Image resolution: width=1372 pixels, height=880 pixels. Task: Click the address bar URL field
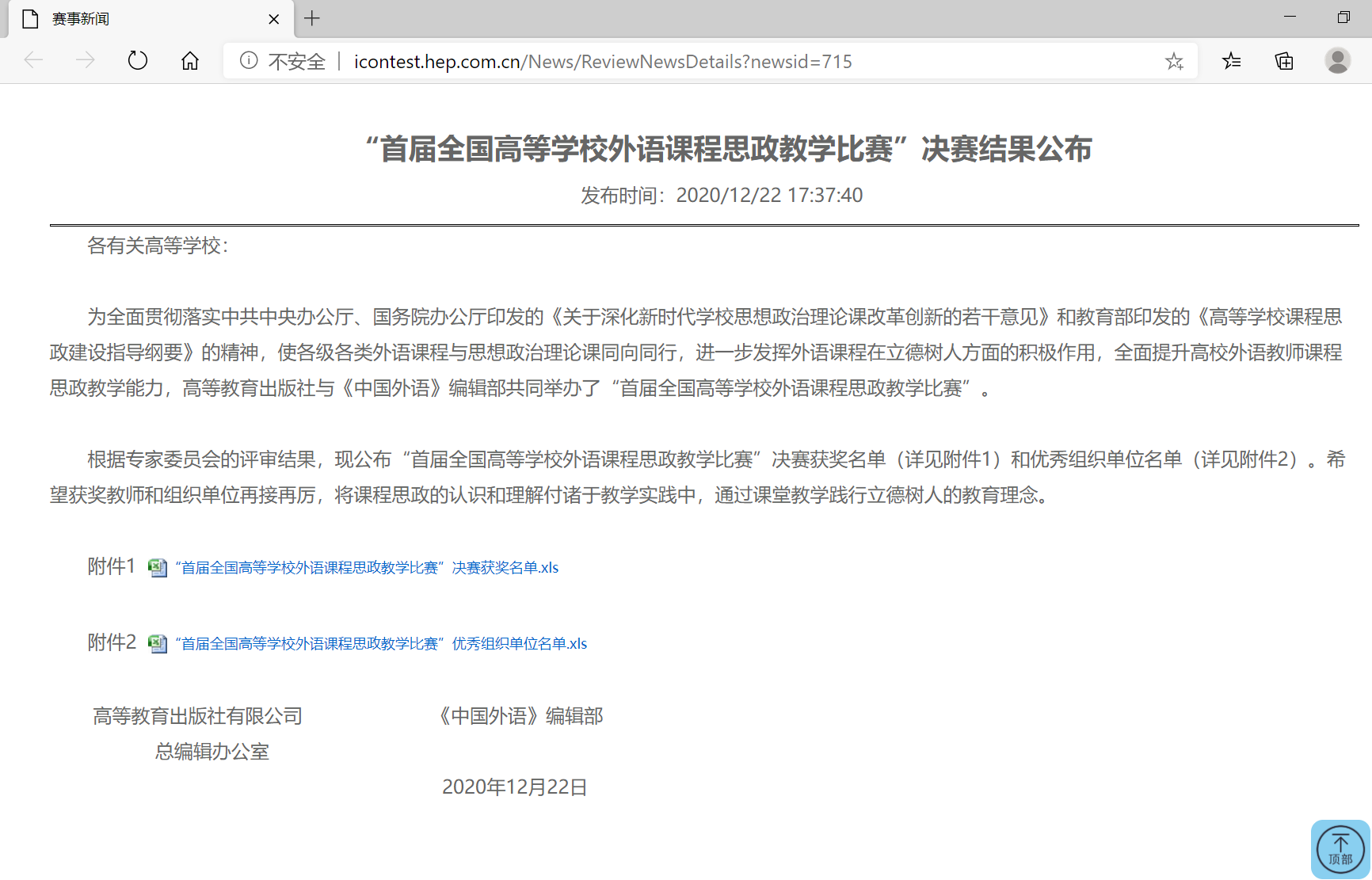pos(602,62)
